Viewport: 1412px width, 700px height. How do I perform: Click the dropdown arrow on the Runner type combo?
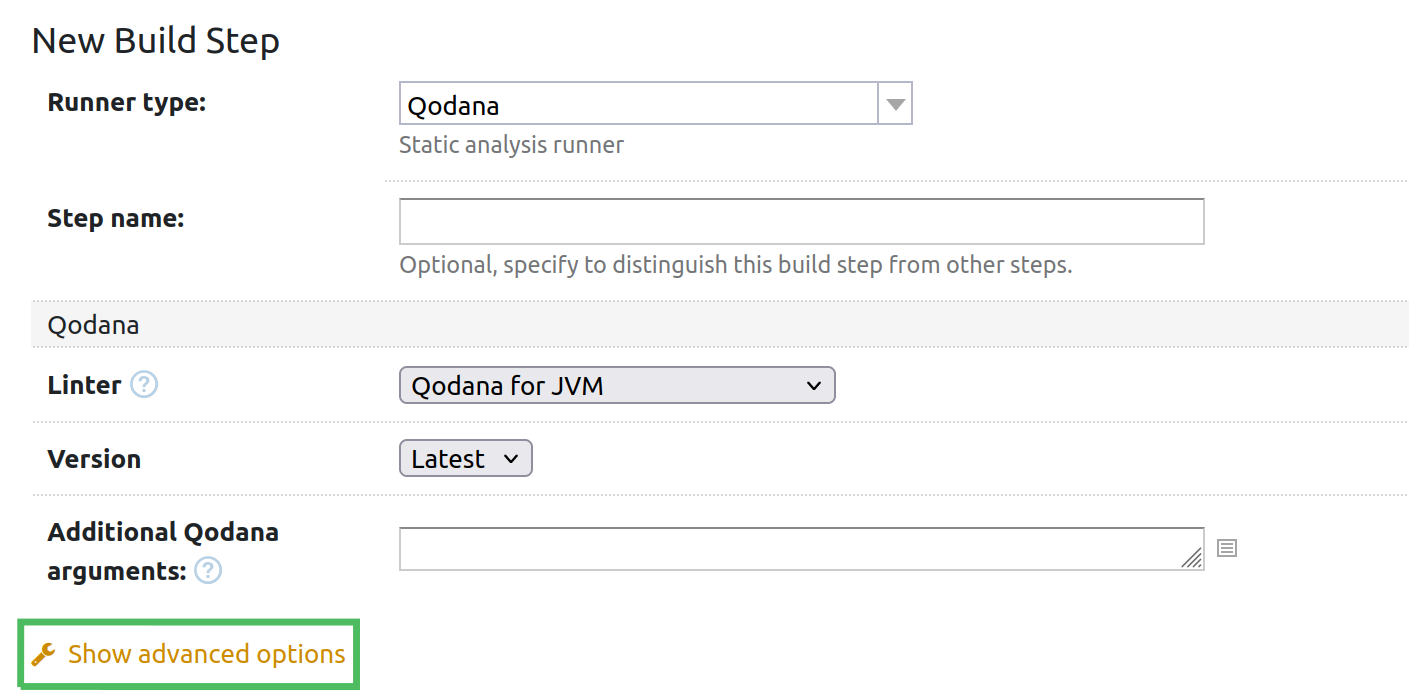tap(895, 103)
